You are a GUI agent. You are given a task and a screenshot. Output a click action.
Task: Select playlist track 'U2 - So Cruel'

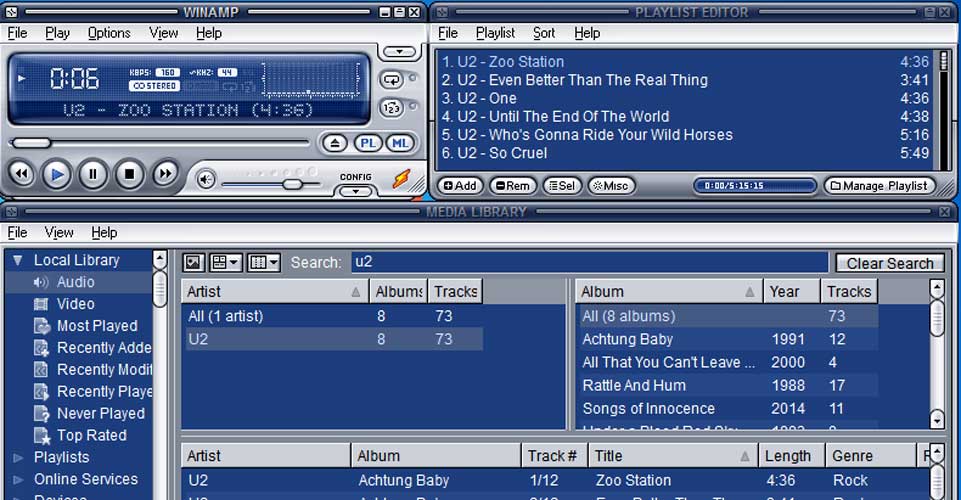point(685,153)
